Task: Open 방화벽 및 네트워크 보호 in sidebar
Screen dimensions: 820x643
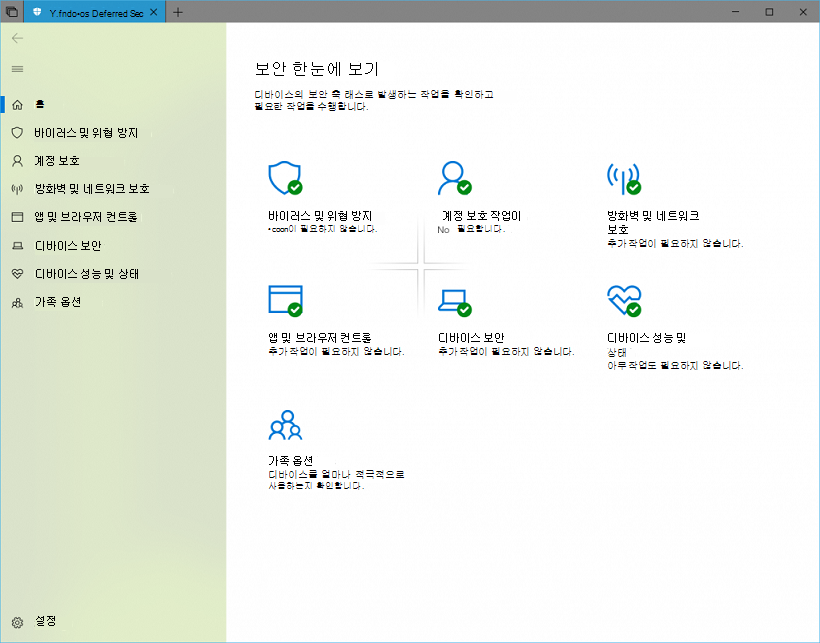Action: click(x=91, y=188)
